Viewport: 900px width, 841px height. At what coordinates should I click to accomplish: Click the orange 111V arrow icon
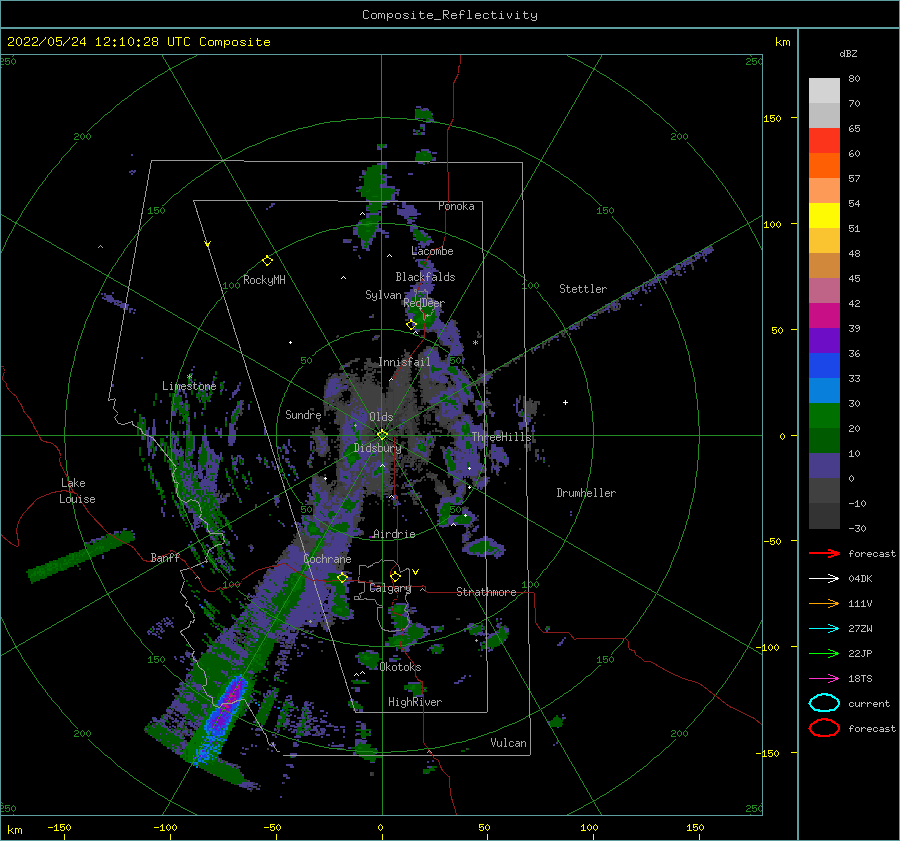824,603
